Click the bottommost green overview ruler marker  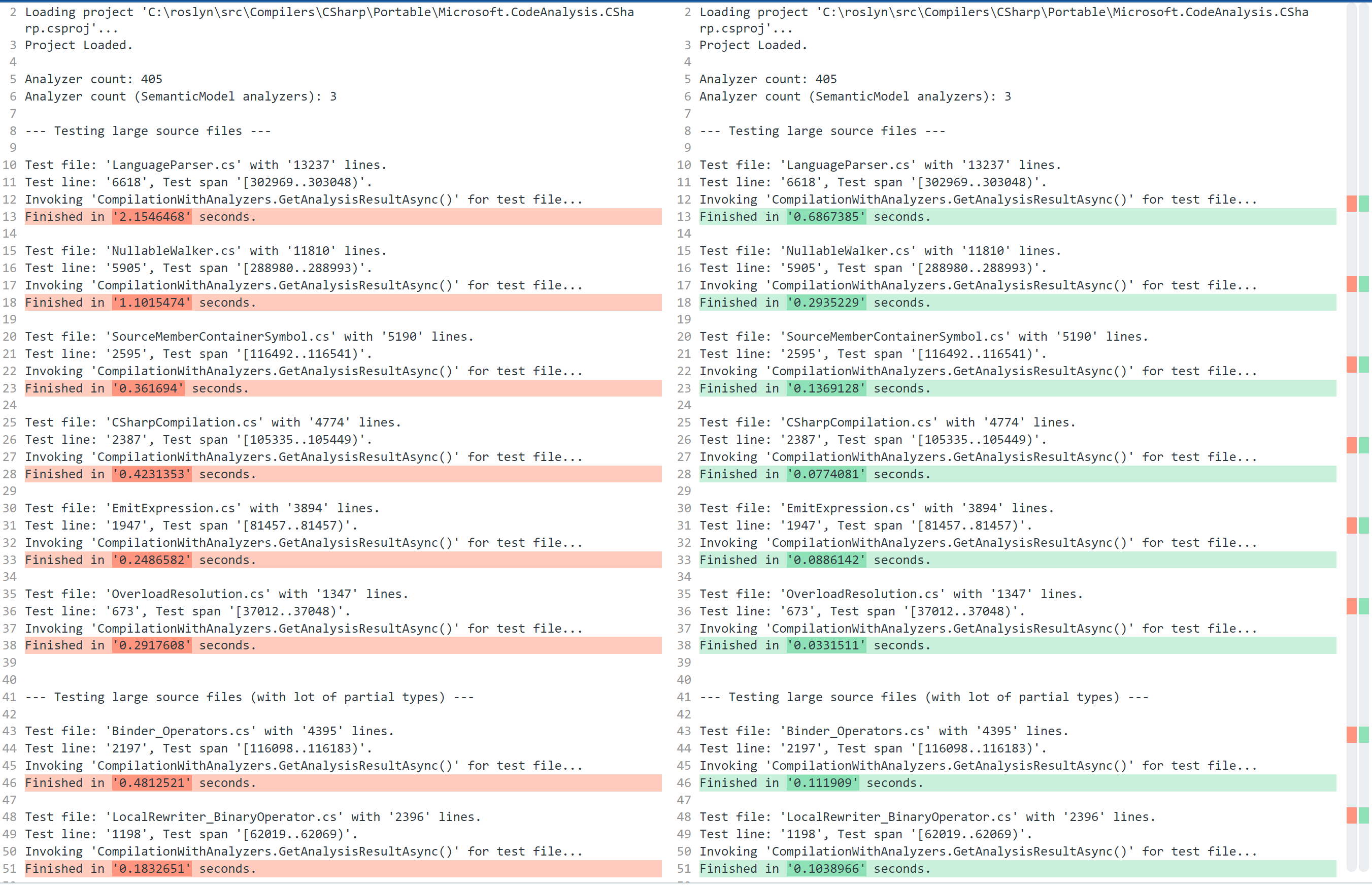[x=1364, y=815]
